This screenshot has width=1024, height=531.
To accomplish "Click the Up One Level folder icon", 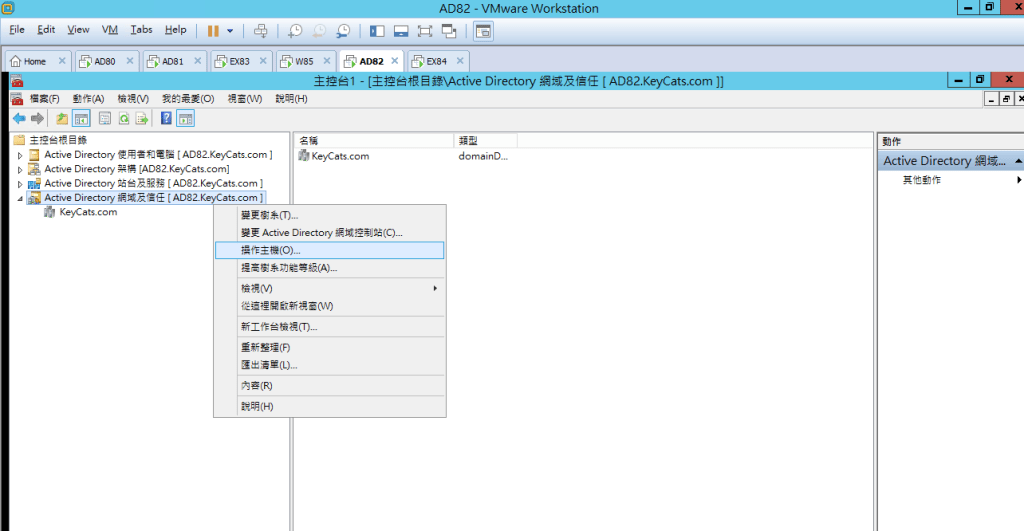I will 62,118.
